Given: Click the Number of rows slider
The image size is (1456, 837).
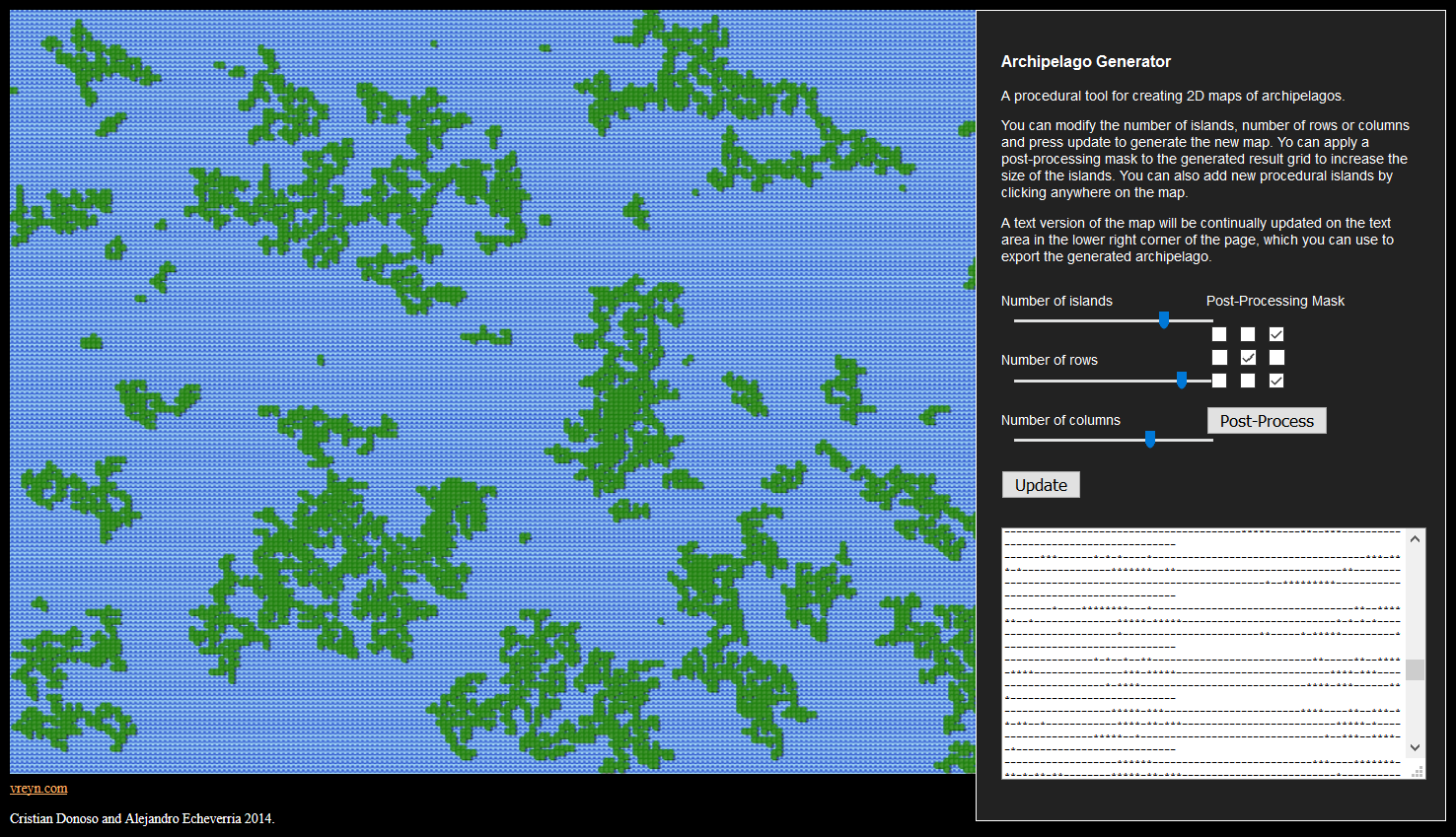Looking at the screenshot, I should tap(1114, 381).
